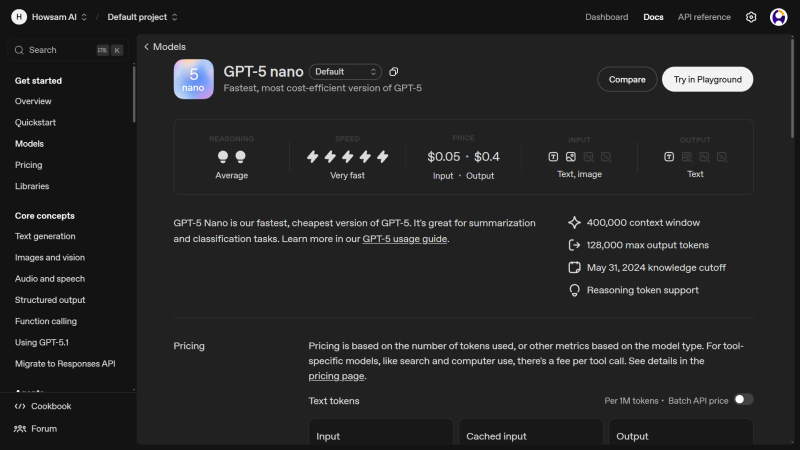Click the Search input field
The image size is (800, 450).
click(x=68, y=50)
